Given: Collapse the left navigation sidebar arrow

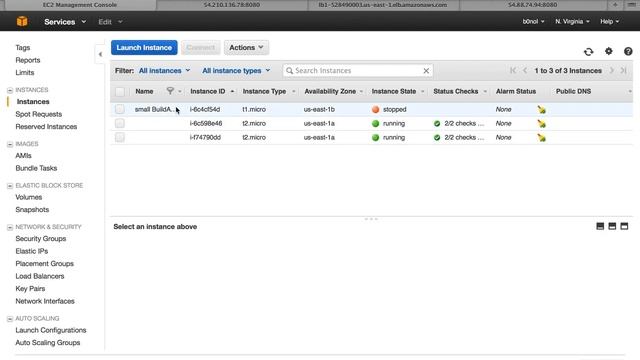Looking at the screenshot, I should pyautogui.click(x=100, y=54).
